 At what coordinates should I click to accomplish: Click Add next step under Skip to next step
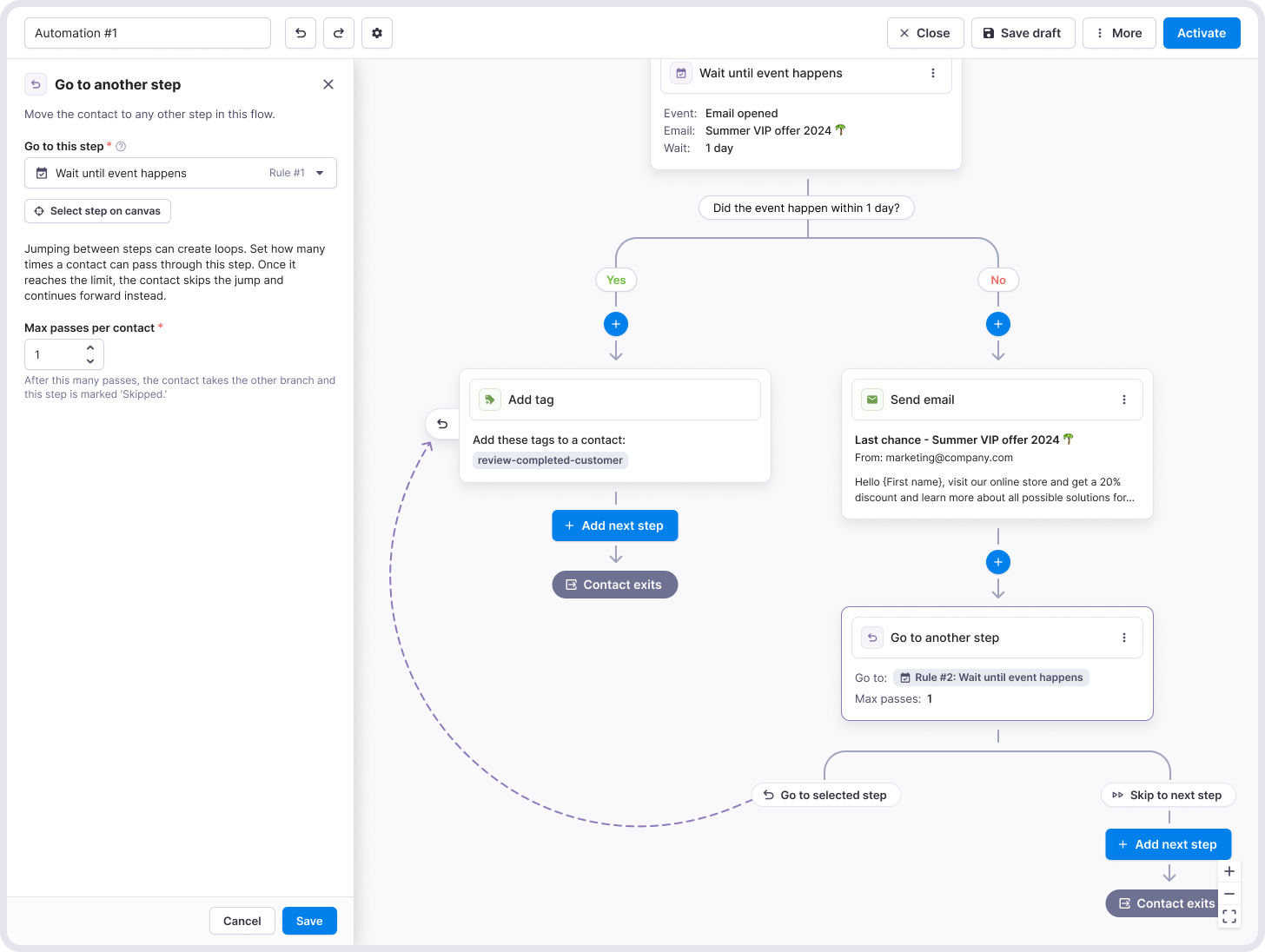pyautogui.click(x=1169, y=844)
